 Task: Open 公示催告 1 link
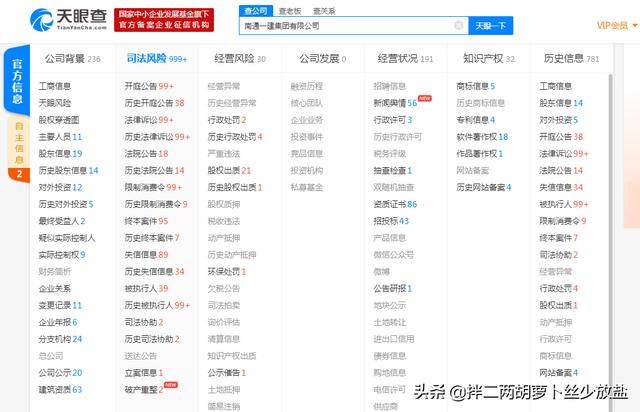click(x=227, y=373)
